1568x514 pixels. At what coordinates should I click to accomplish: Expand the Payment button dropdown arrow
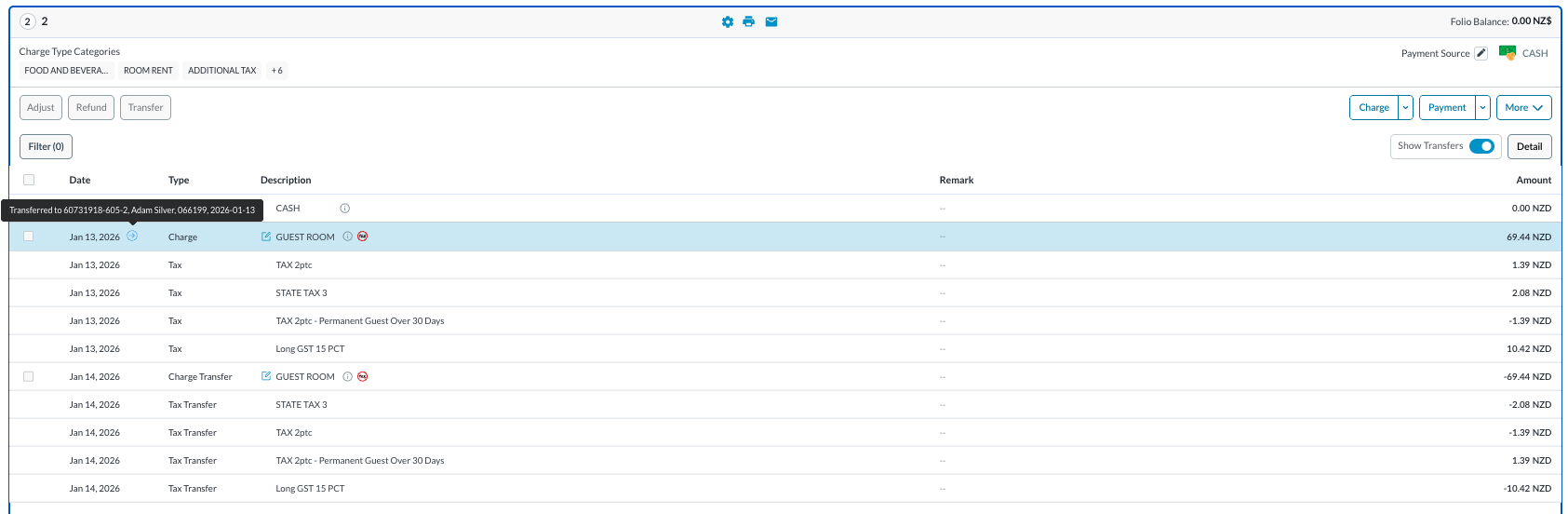[1483, 108]
